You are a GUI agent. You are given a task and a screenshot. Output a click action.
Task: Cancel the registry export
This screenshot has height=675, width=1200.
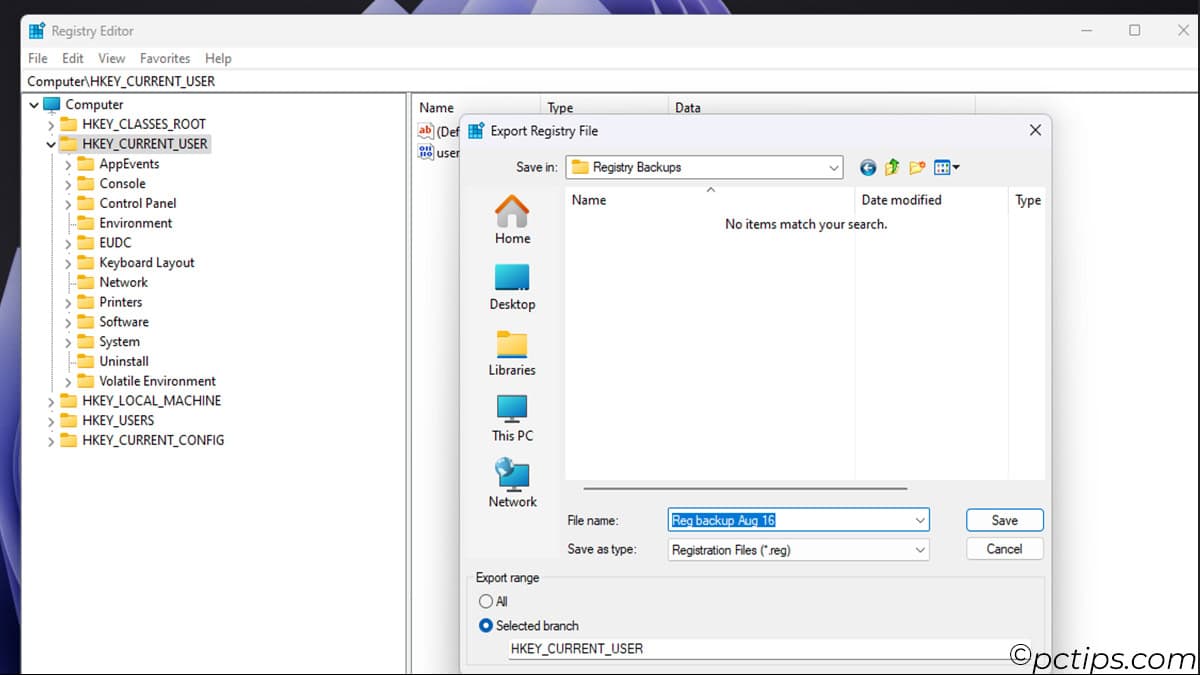[x=1004, y=548]
